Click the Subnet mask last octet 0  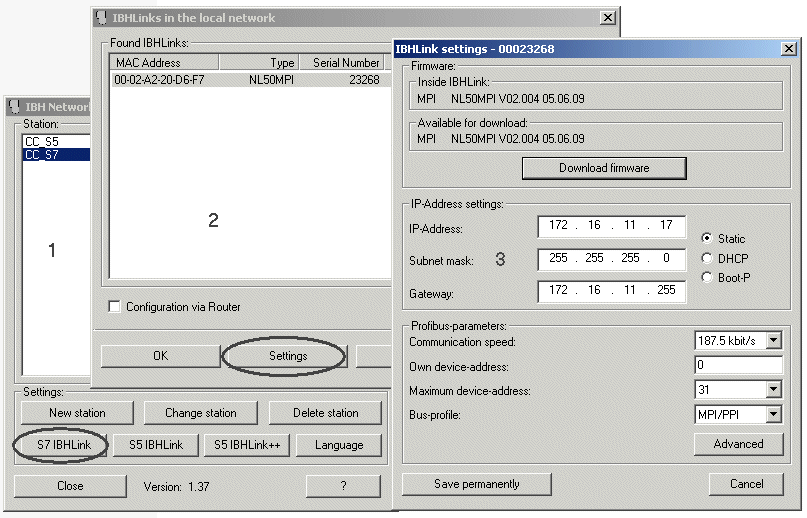point(666,258)
